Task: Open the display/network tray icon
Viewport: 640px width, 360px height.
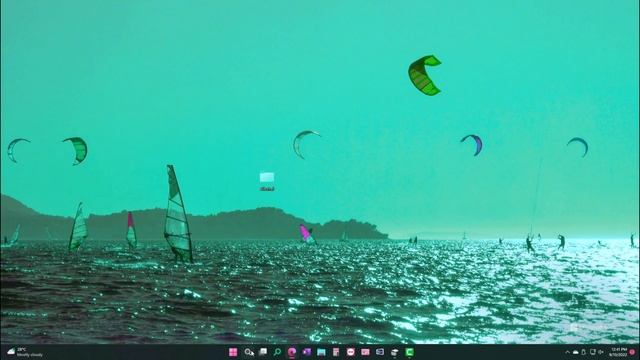Action: point(593,352)
